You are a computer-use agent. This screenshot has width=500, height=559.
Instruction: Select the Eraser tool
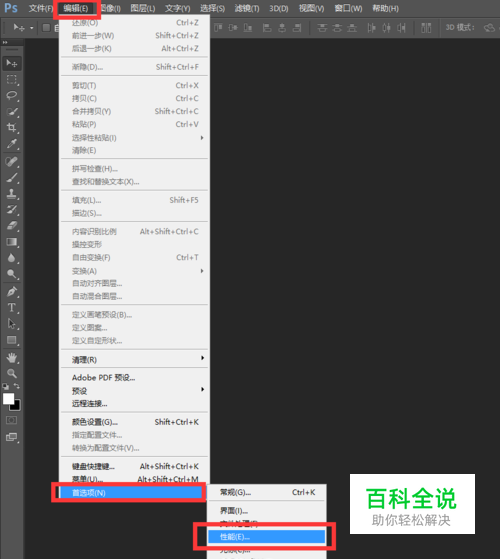click(x=12, y=226)
